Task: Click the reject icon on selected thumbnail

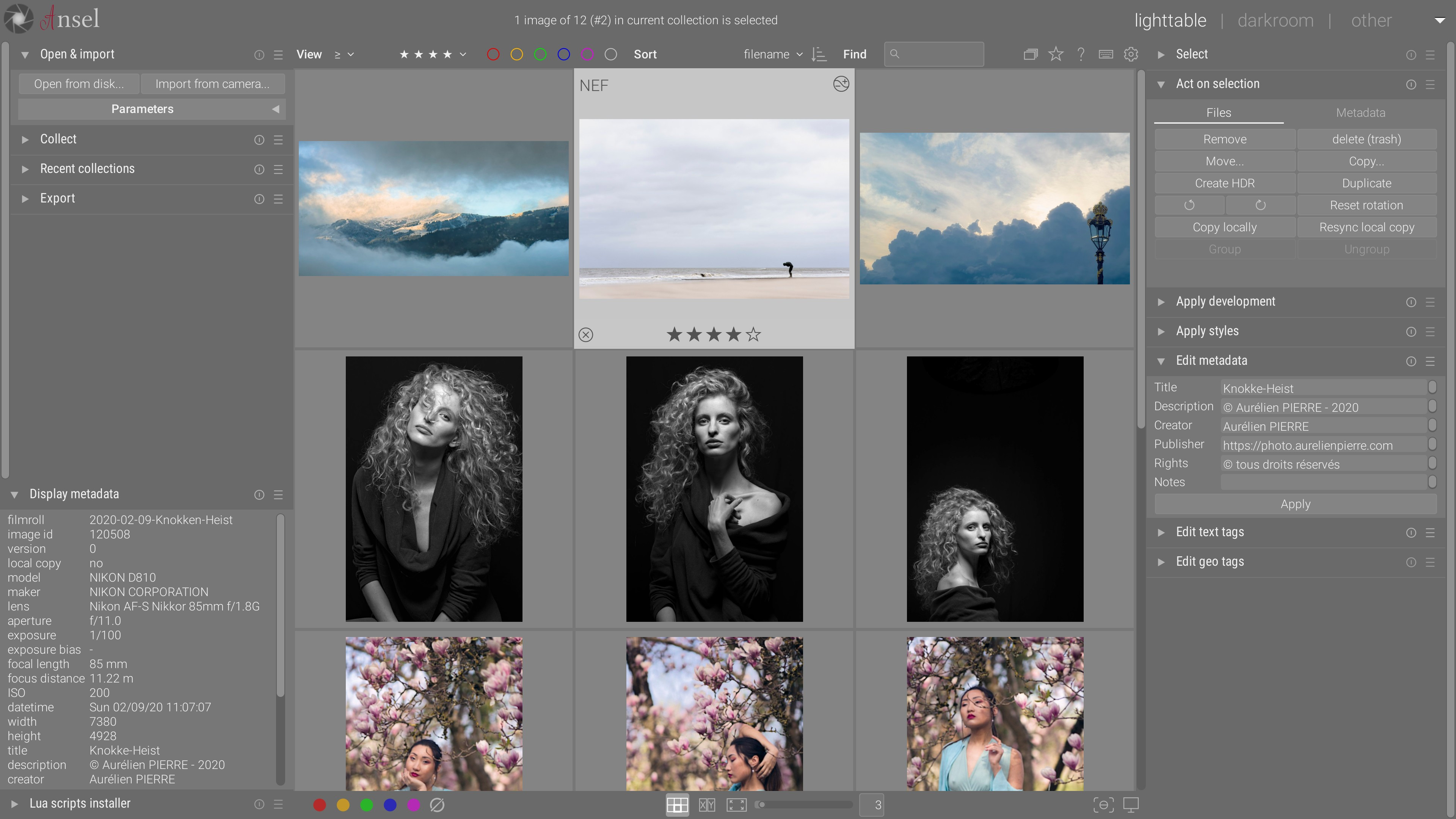Action: tap(586, 334)
